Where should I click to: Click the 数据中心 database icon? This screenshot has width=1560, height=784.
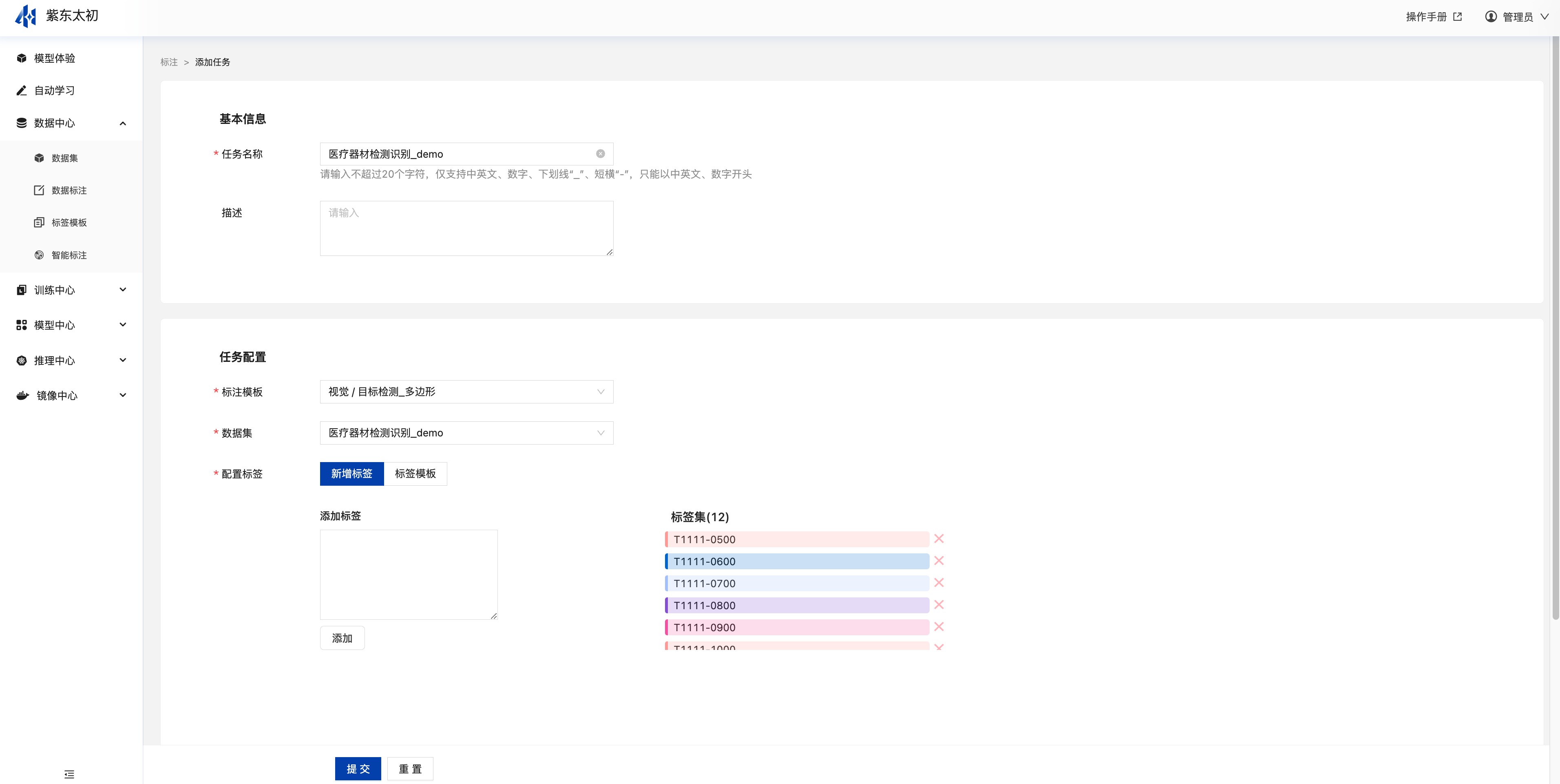22,123
